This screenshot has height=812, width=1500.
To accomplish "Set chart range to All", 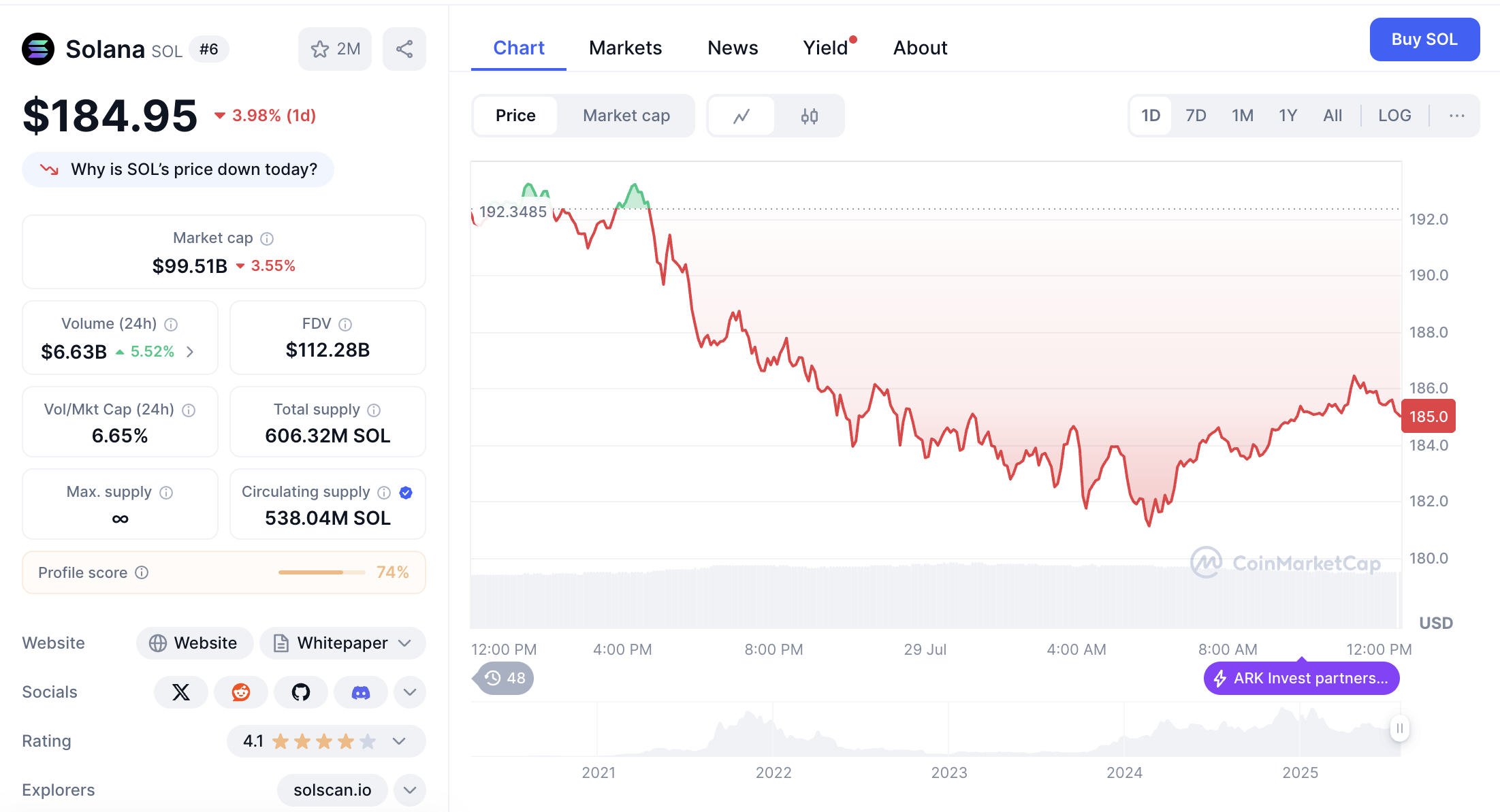I will pos(1333,116).
